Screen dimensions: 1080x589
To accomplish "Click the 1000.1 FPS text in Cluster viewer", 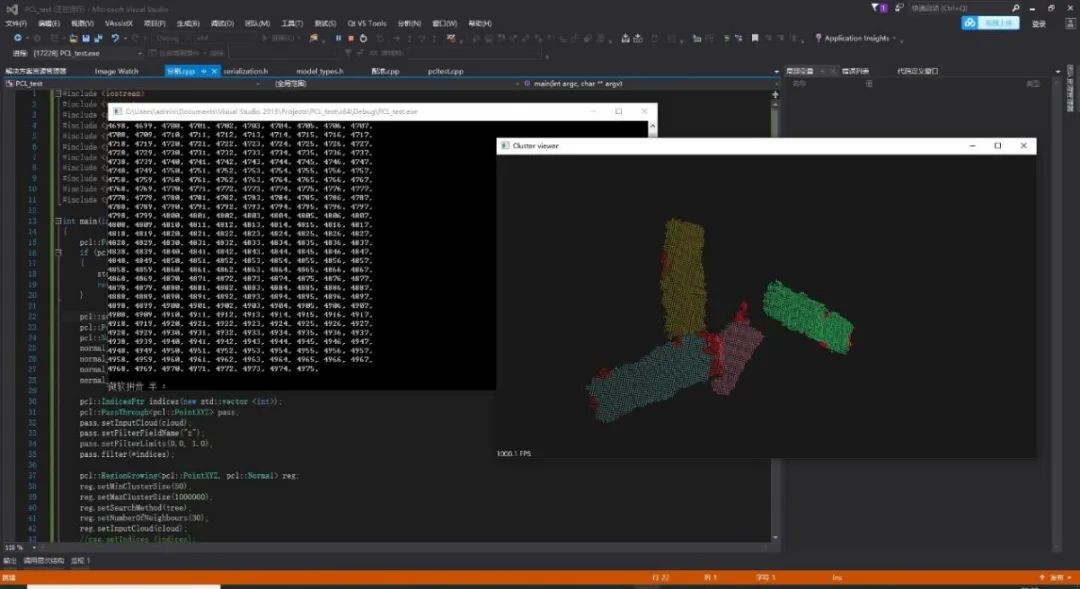I will 514,453.
